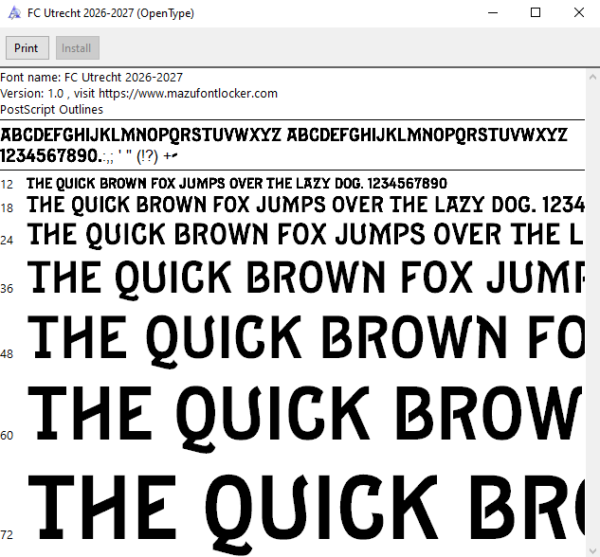
Task: Click the Print button
Action: point(27,48)
